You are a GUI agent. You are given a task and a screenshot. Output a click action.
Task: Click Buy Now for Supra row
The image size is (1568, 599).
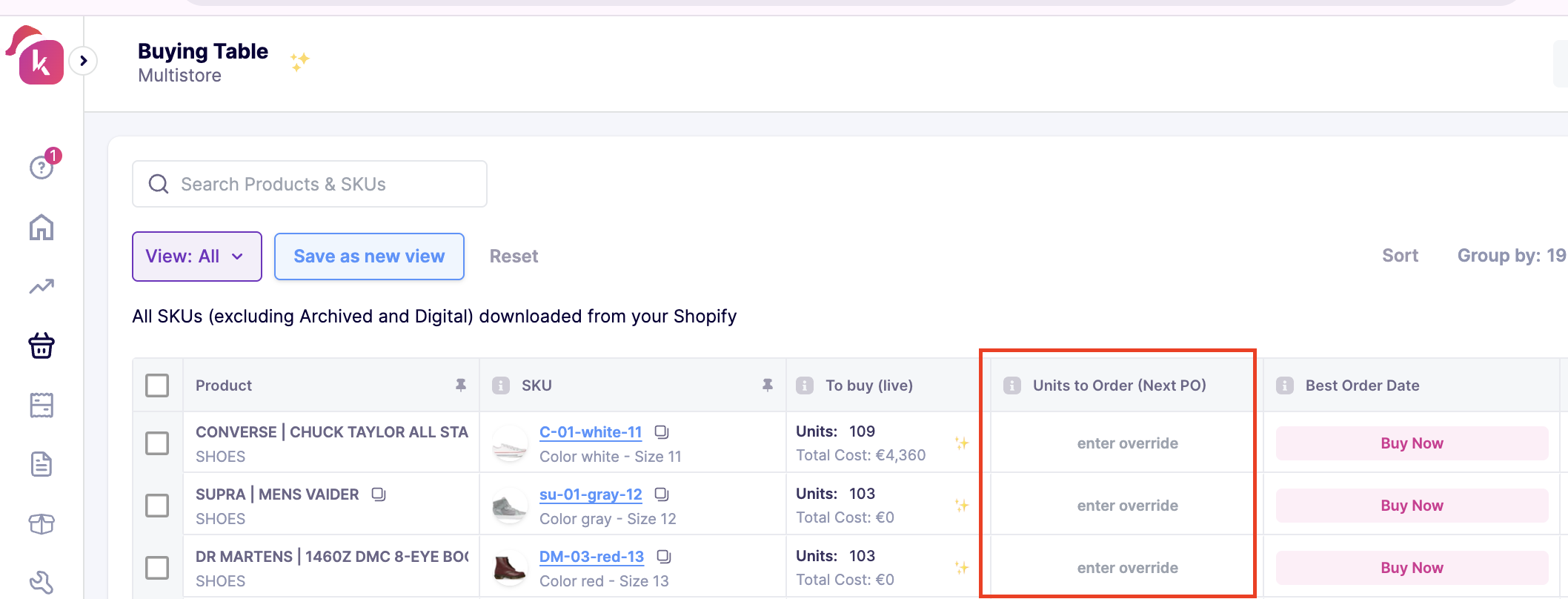coord(1412,506)
